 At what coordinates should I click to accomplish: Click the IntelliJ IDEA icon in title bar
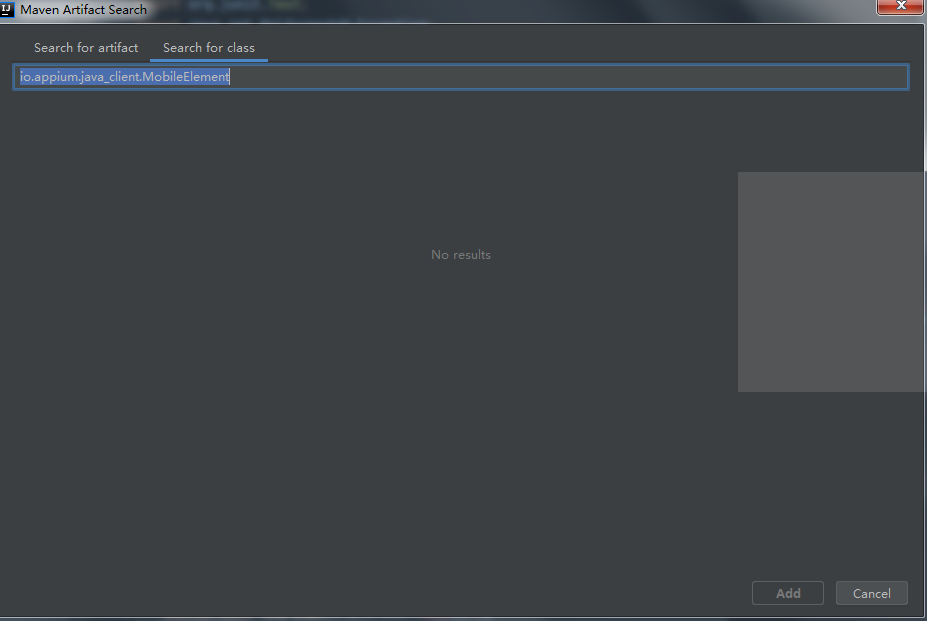pyautogui.click(x=8, y=9)
